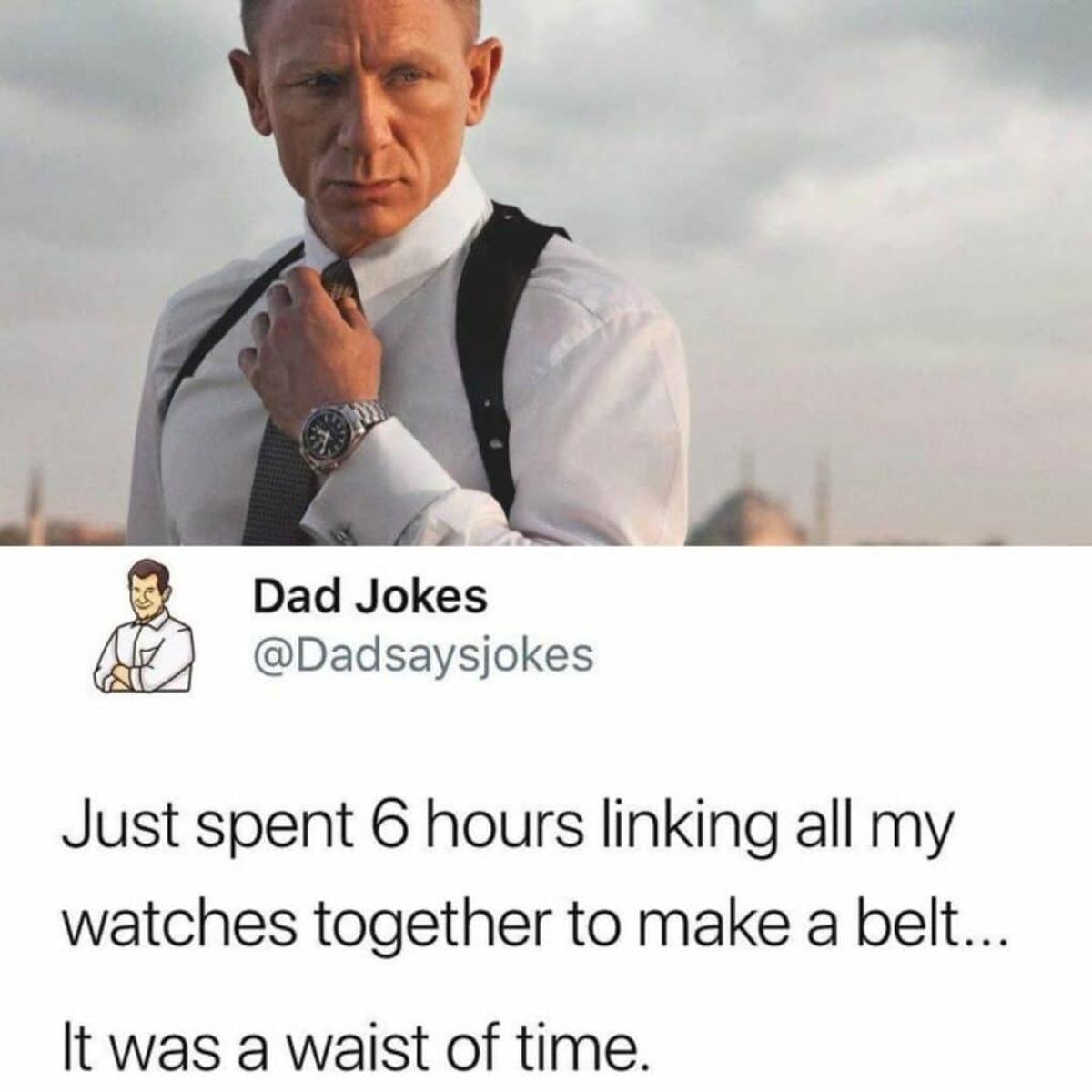
Task: Click the silver wristwatch in the photo
Action: 341,435
